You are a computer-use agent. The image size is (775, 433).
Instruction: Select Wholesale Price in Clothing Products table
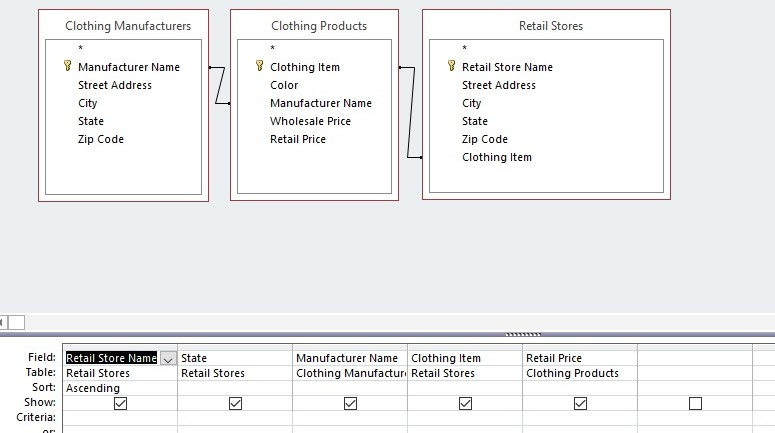tap(310, 121)
